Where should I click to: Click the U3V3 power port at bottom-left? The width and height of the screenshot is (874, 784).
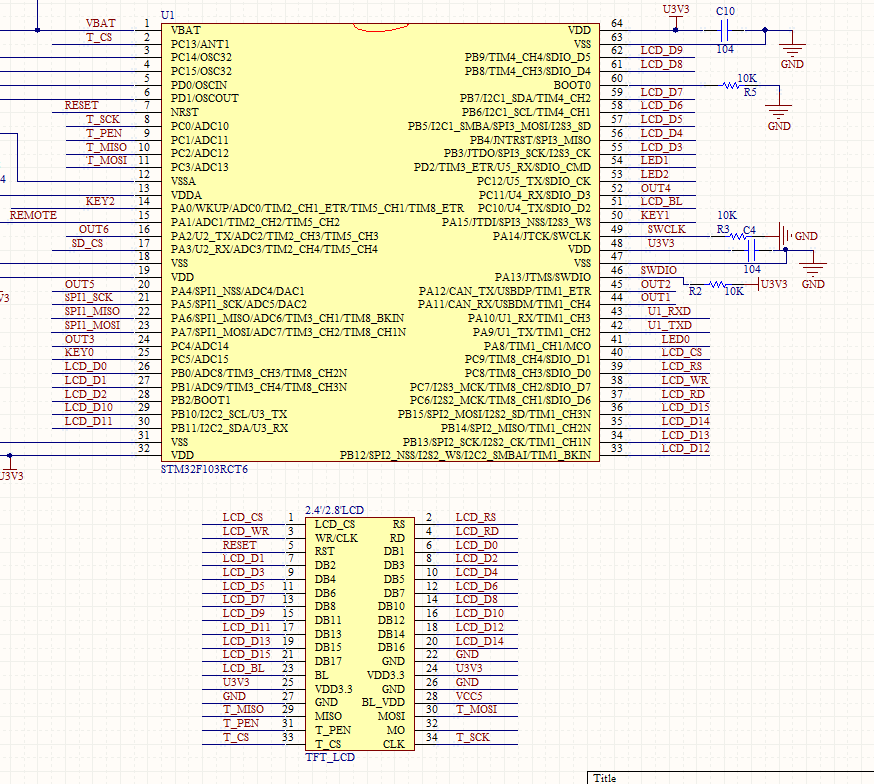pos(11,470)
